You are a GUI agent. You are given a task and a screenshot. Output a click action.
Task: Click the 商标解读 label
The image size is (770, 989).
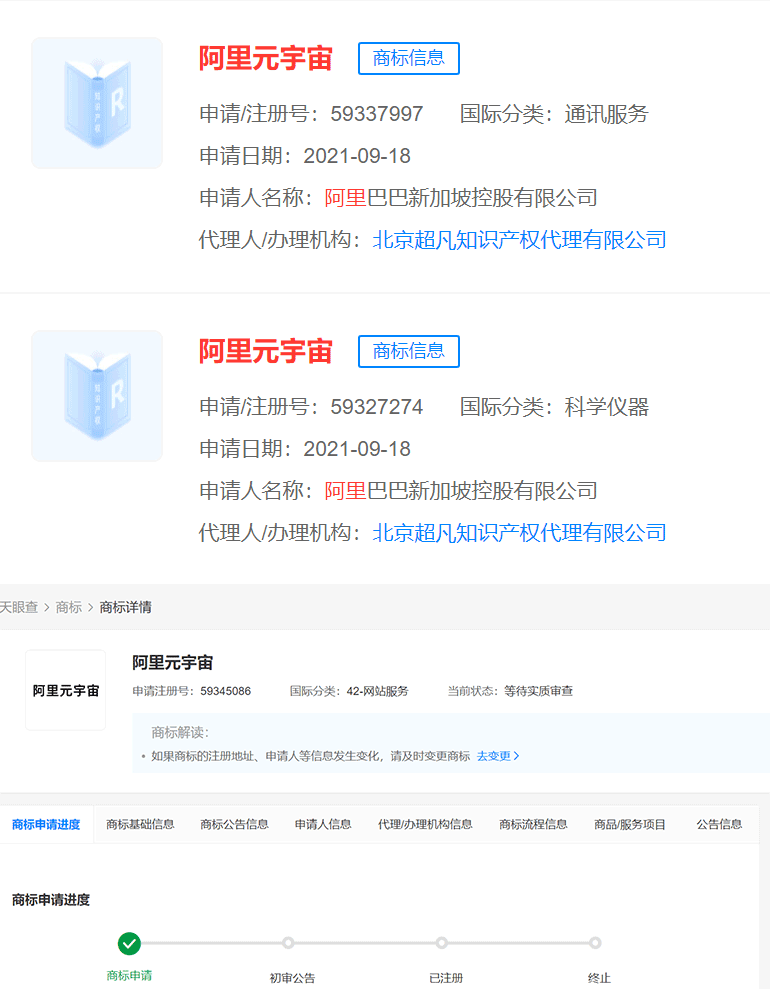[x=180, y=732]
